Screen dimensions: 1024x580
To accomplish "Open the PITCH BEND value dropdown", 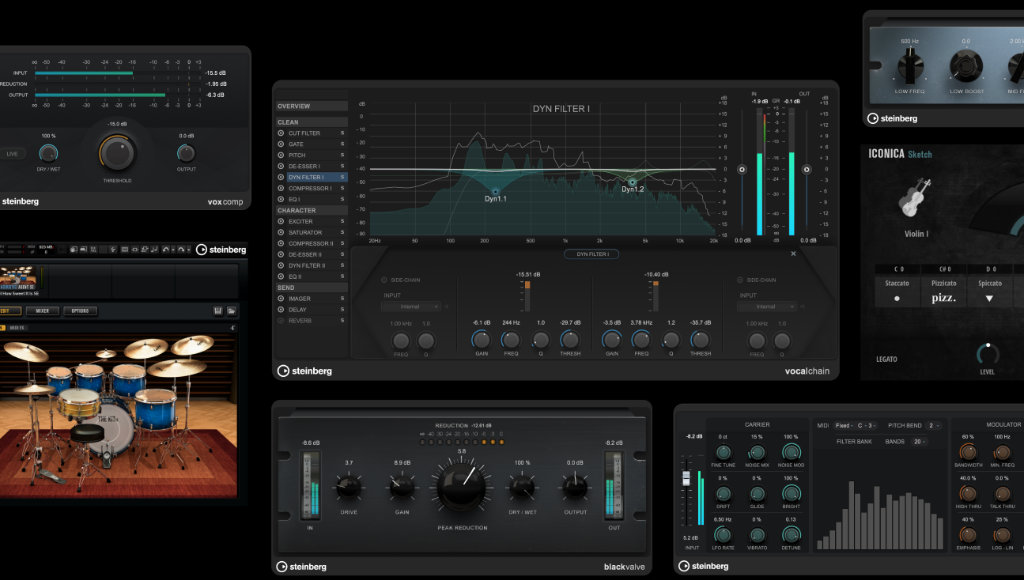I will tap(935, 426).
